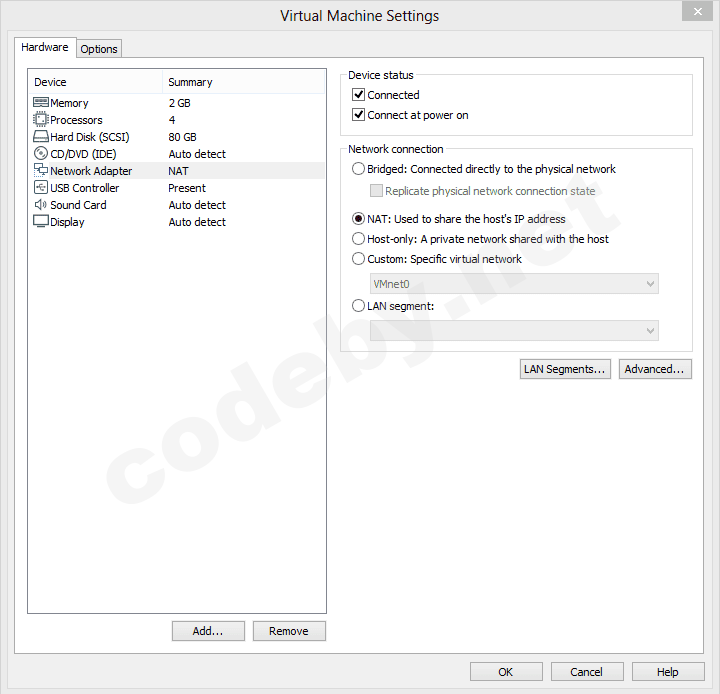Screen dimensions: 720x694
Task: Select Custom specific virtual network option
Action: coord(358,259)
